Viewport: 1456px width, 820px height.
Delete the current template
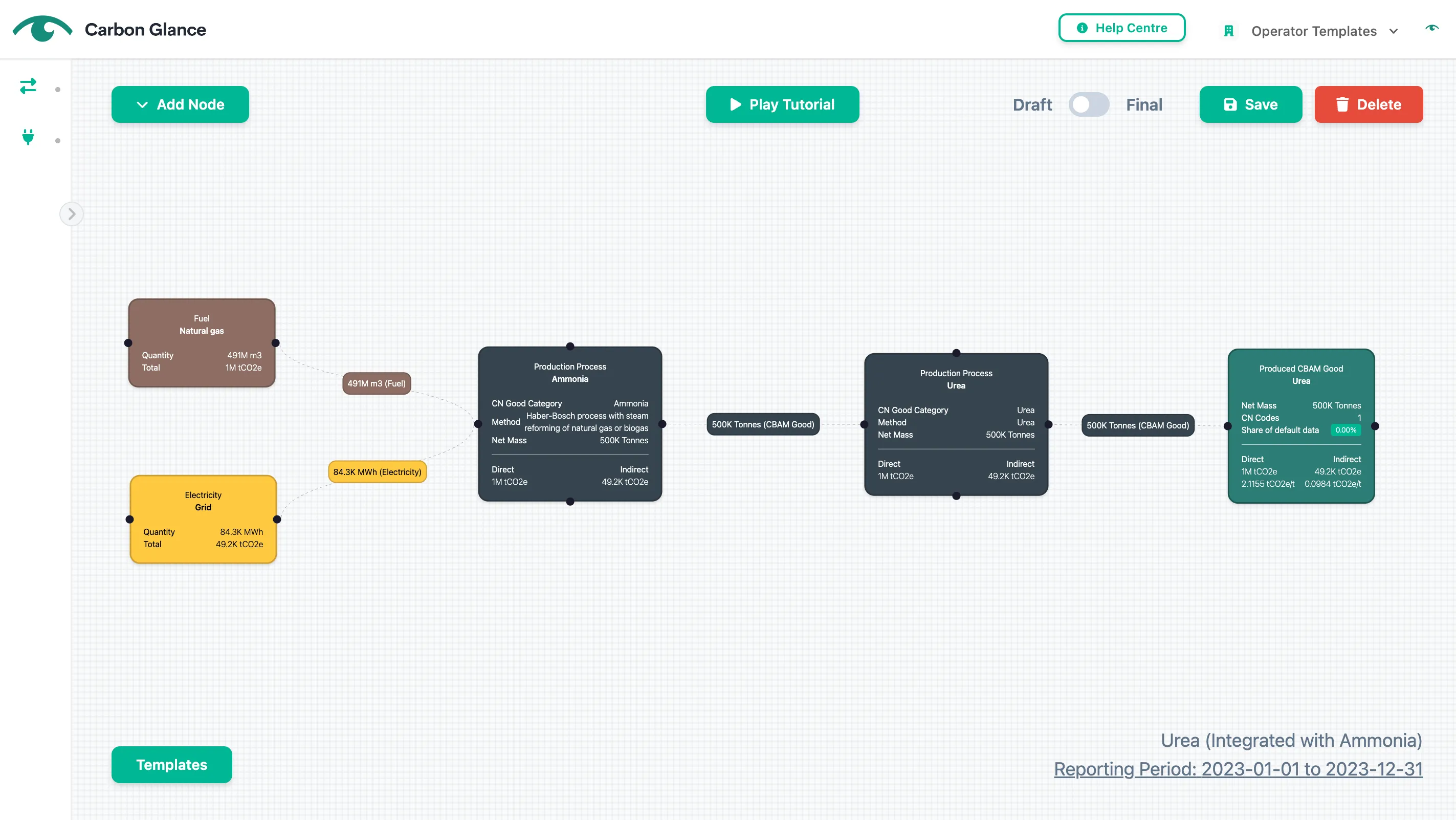tap(1369, 104)
